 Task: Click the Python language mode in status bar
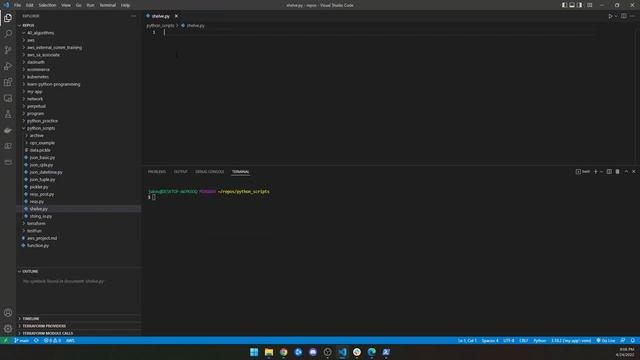[x=540, y=340]
